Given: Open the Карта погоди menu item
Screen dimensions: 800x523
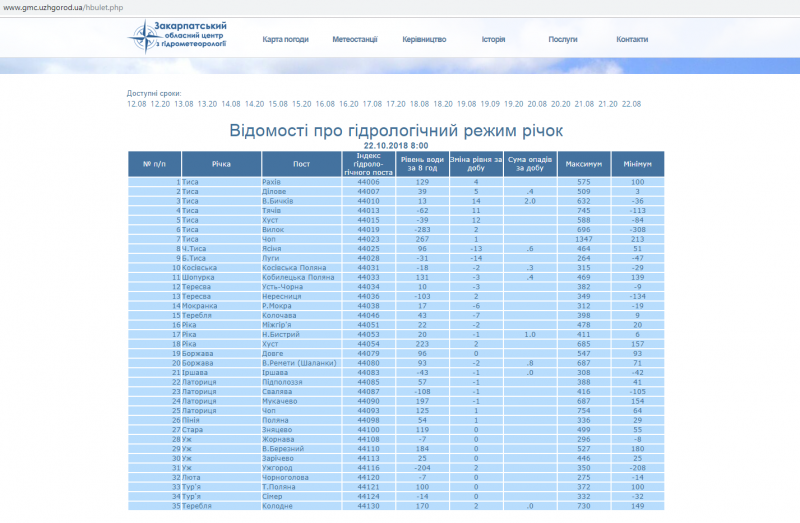Looking at the screenshot, I should pyautogui.click(x=284, y=40).
